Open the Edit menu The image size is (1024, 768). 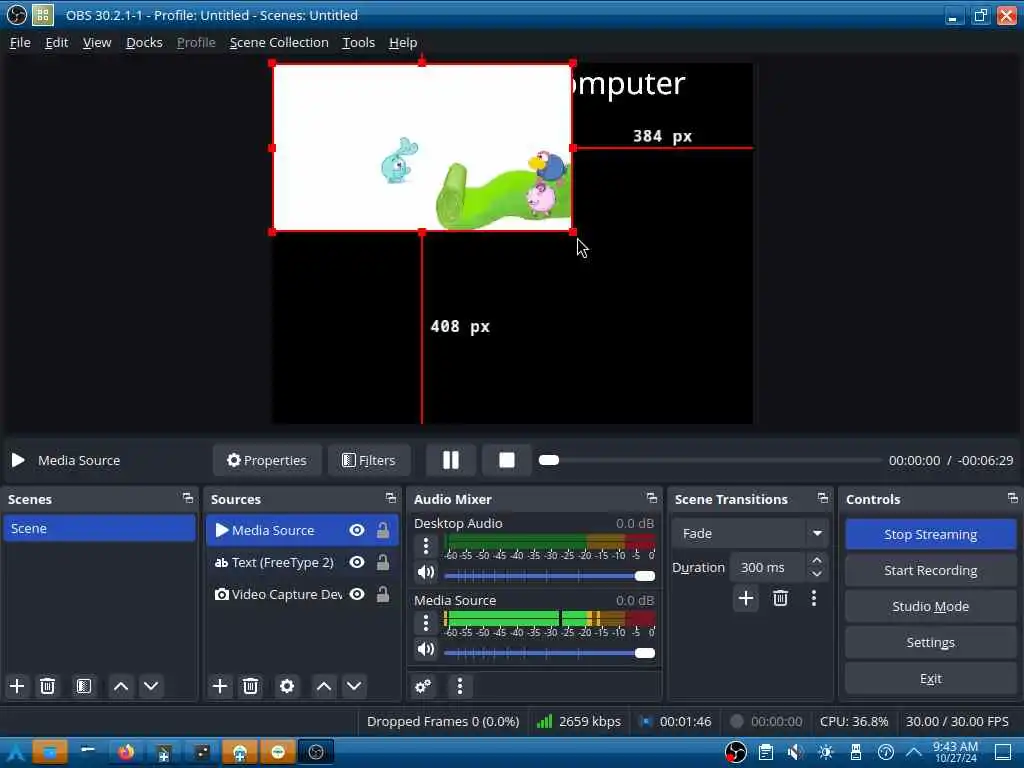56,42
